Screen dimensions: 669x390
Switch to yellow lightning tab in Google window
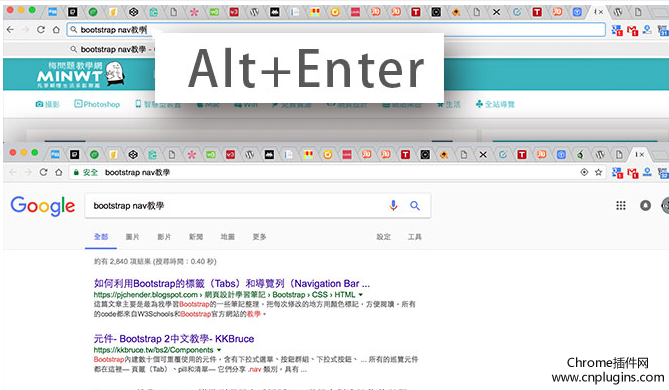pos(113,154)
